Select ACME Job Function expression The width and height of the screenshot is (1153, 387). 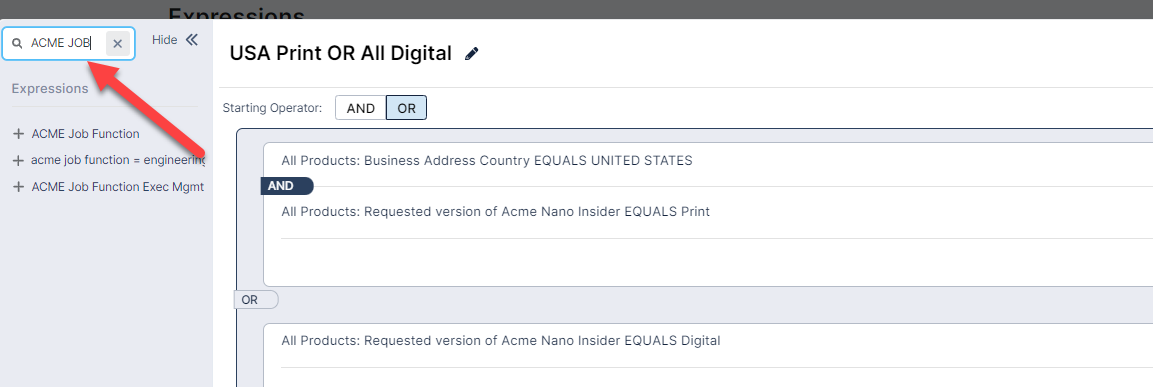(x=85, y=134)
